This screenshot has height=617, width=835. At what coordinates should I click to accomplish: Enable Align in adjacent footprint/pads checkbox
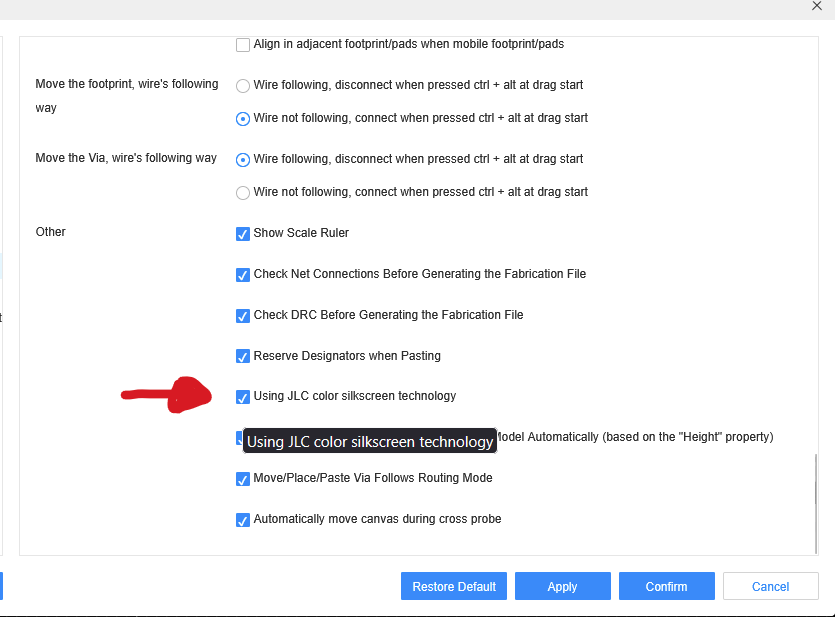pyautogui.click(x=243, y=45)
